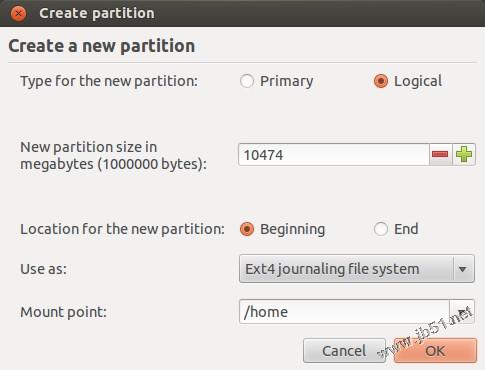
Task: Click the Use as dropdown arrow
Action: [463, 269]
